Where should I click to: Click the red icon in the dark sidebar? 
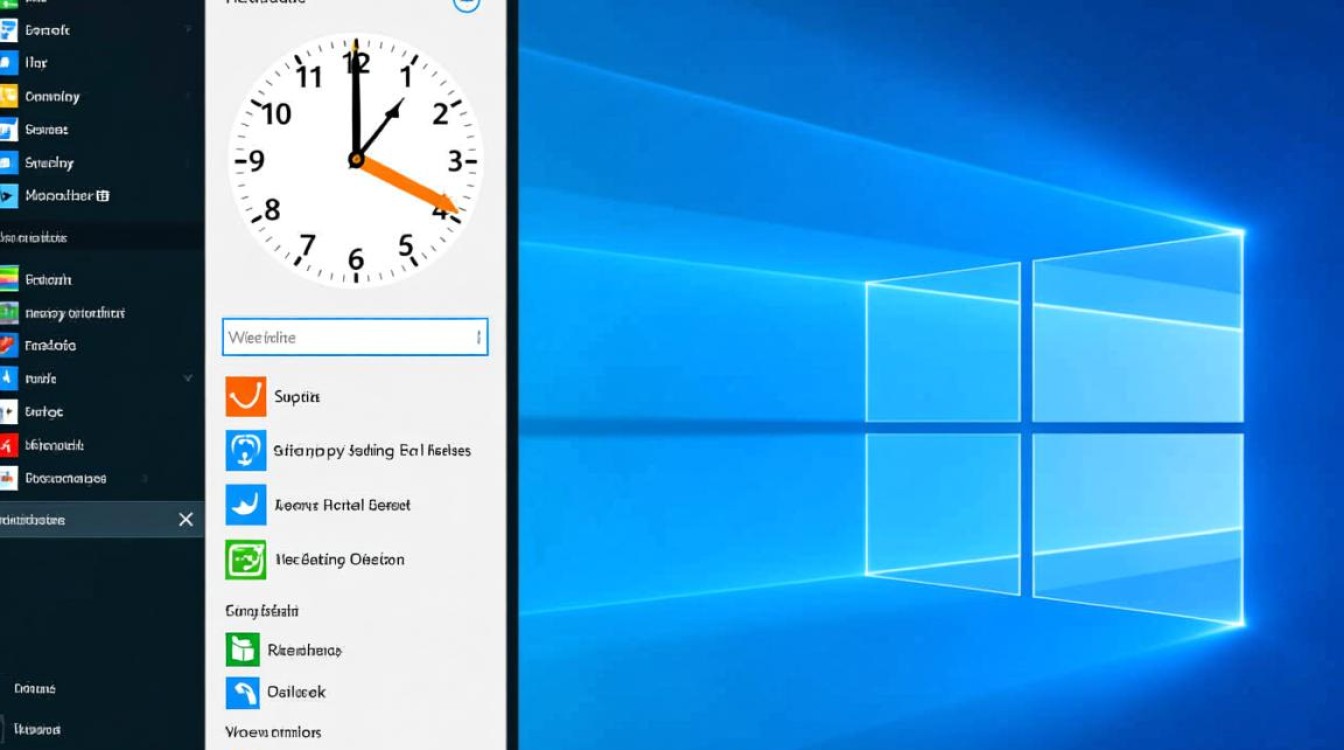click(x=8, y=445)
